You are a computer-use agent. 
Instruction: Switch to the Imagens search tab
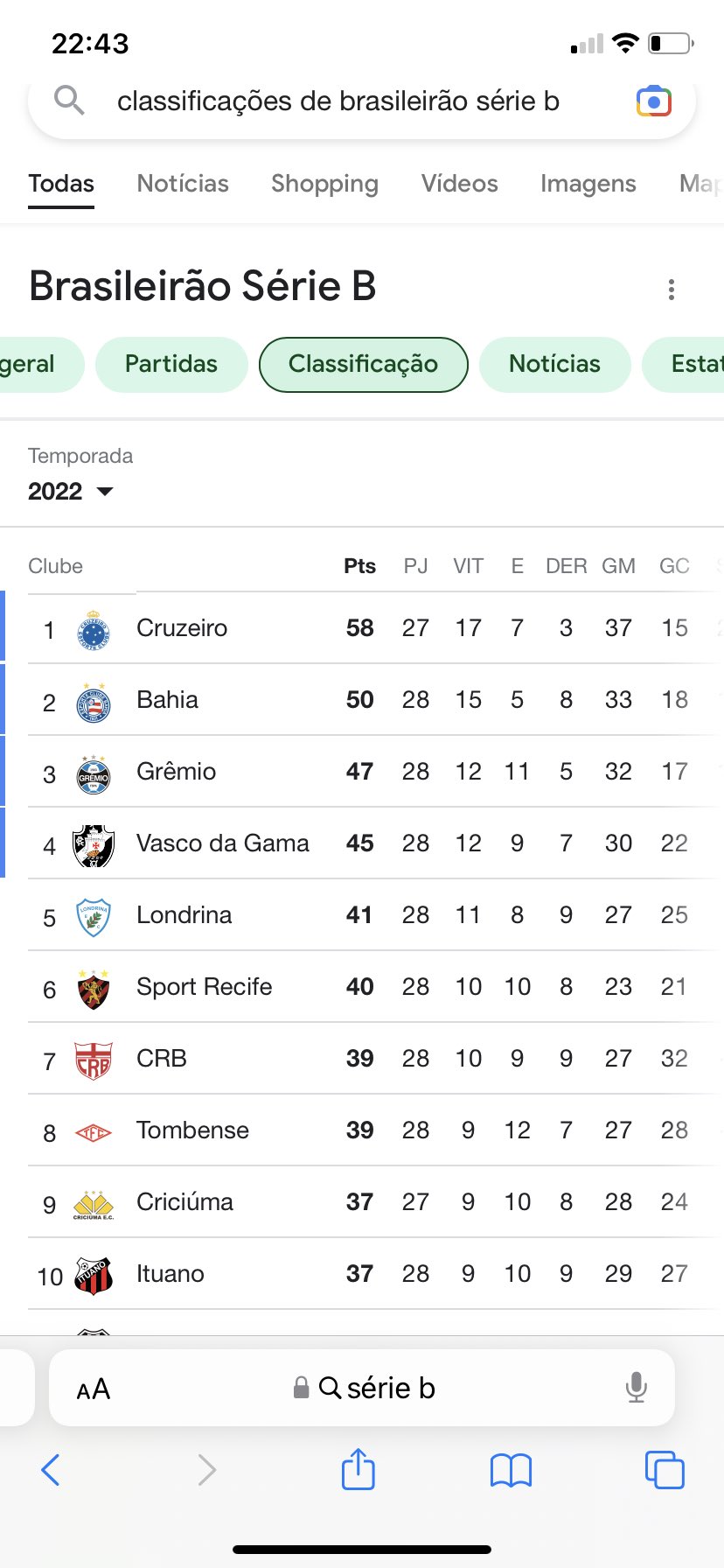tap(588, 184)
